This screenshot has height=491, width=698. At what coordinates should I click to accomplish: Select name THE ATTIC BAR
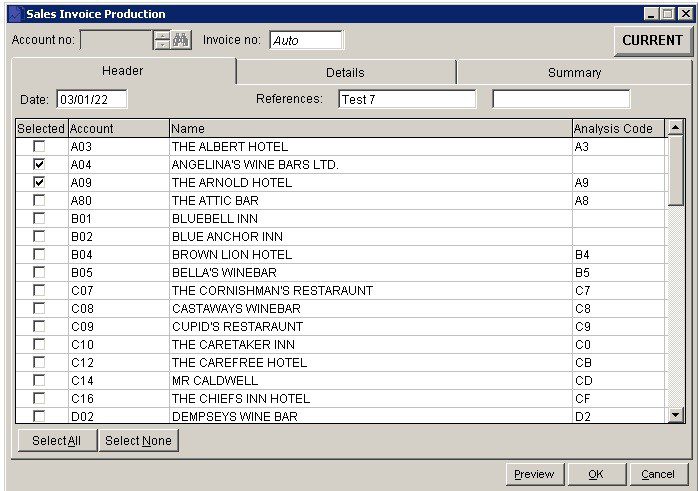tap(215, 201)
